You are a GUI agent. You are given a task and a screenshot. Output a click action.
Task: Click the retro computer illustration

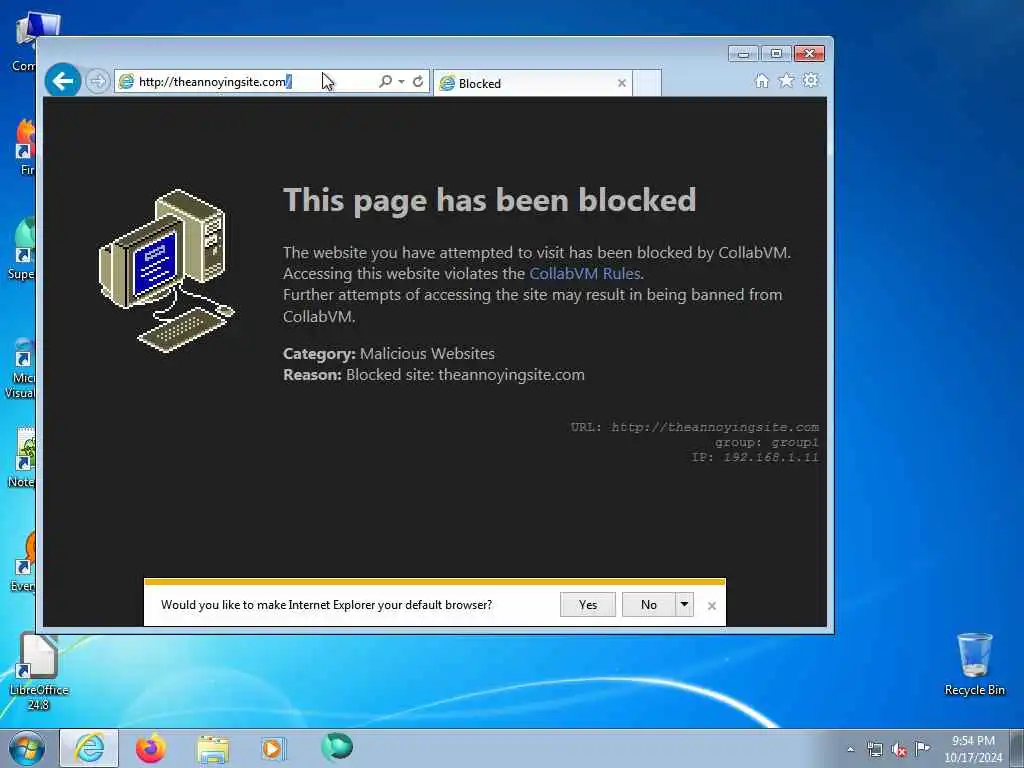coord(167,270)
